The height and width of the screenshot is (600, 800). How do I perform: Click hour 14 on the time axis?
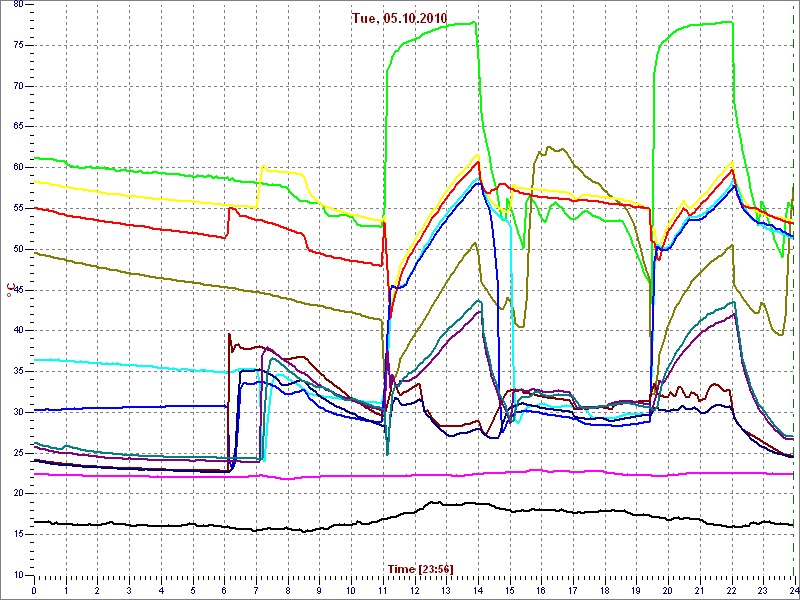click(478, 590)
